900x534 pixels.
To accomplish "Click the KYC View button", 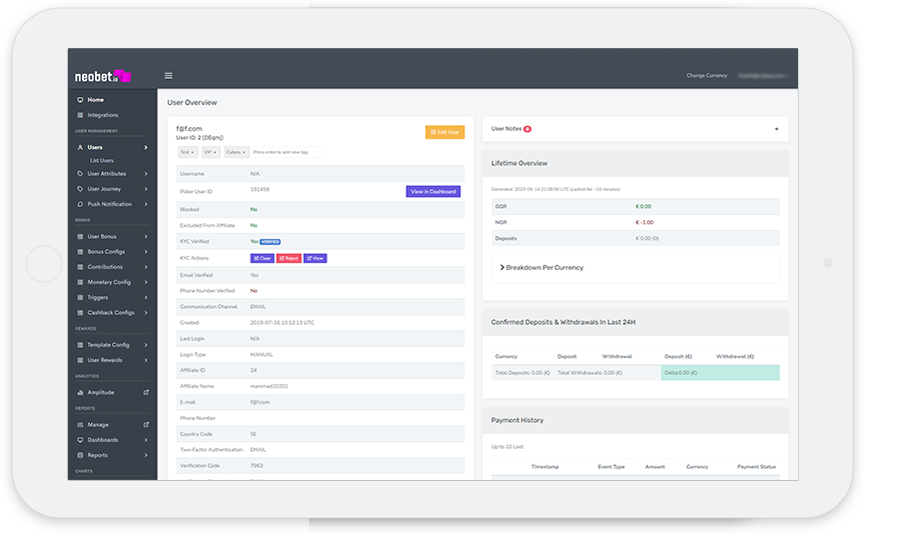I will tap(315, 258).
